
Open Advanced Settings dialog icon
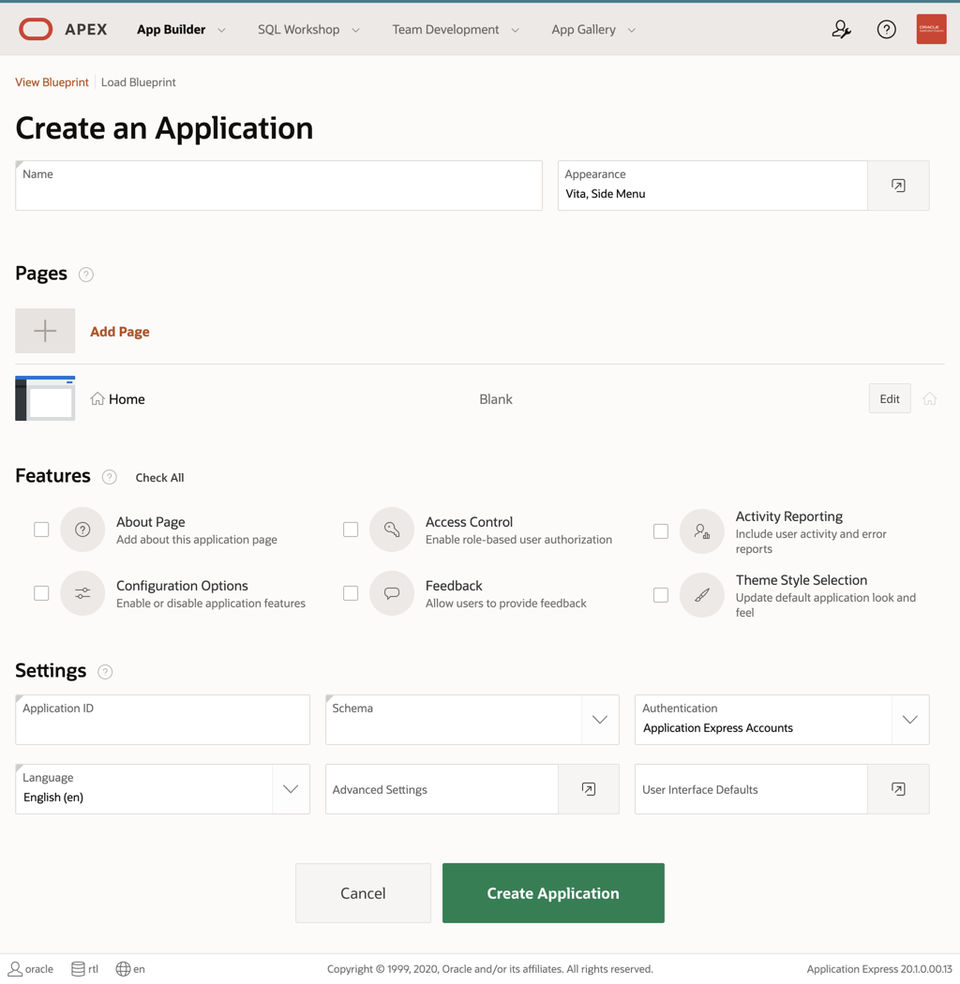pyautogui.click(x=589, y=789)
